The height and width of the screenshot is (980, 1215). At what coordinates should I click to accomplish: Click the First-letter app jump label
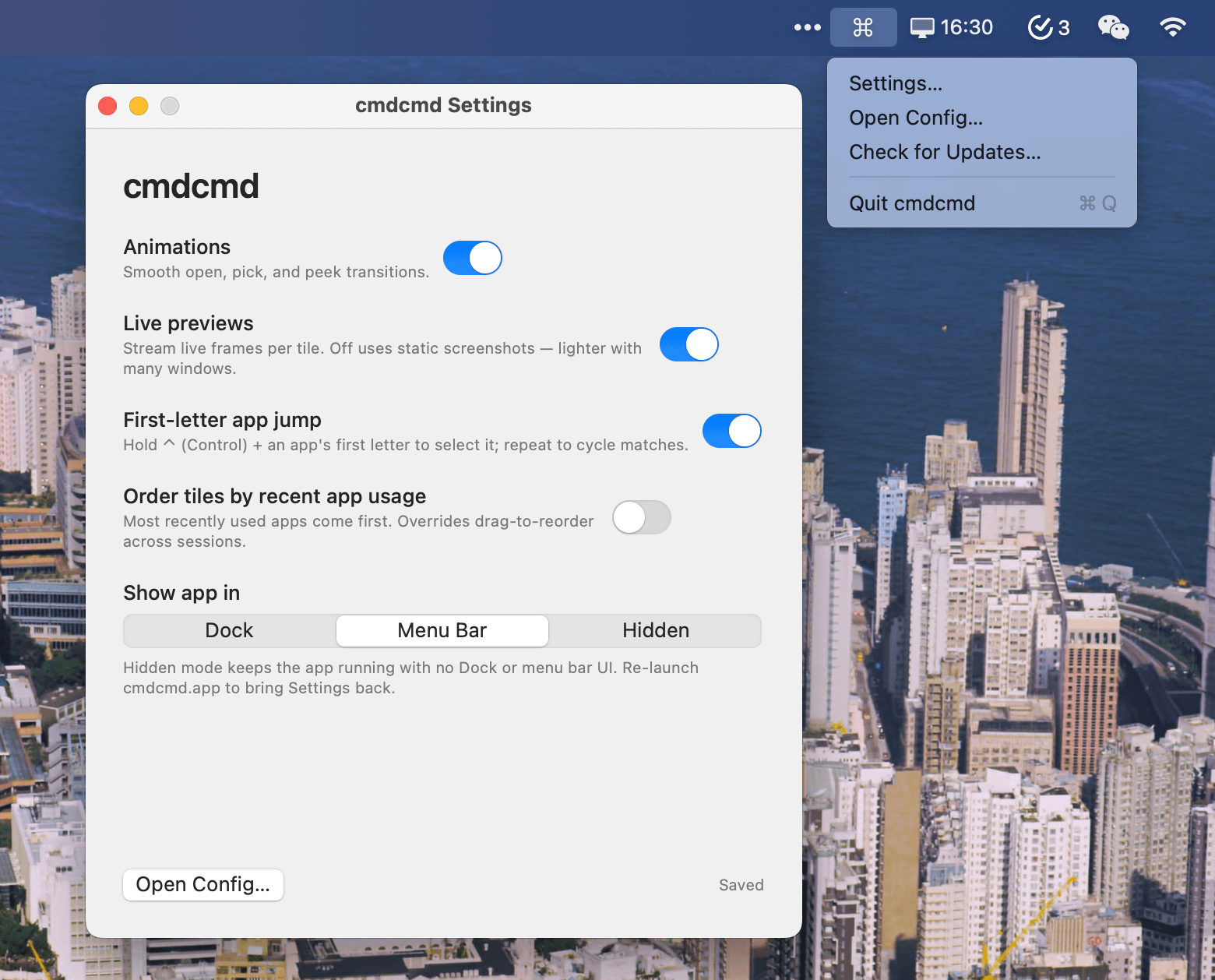(222, 420)
